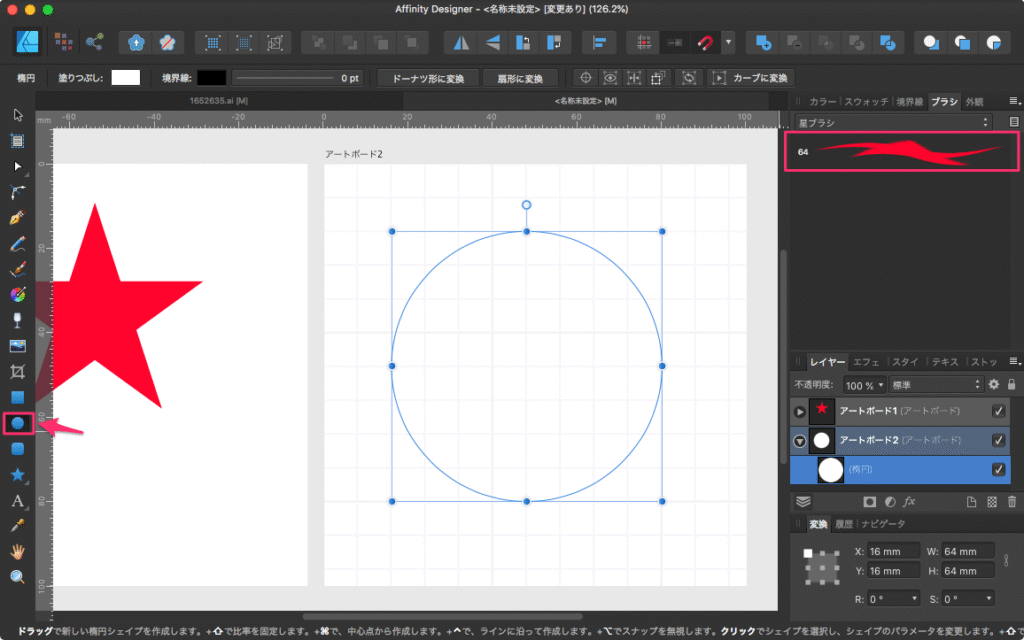Switch to the スウォッチ panel tab
This screenshot has height=640, width=1024.
coord(866,101)
